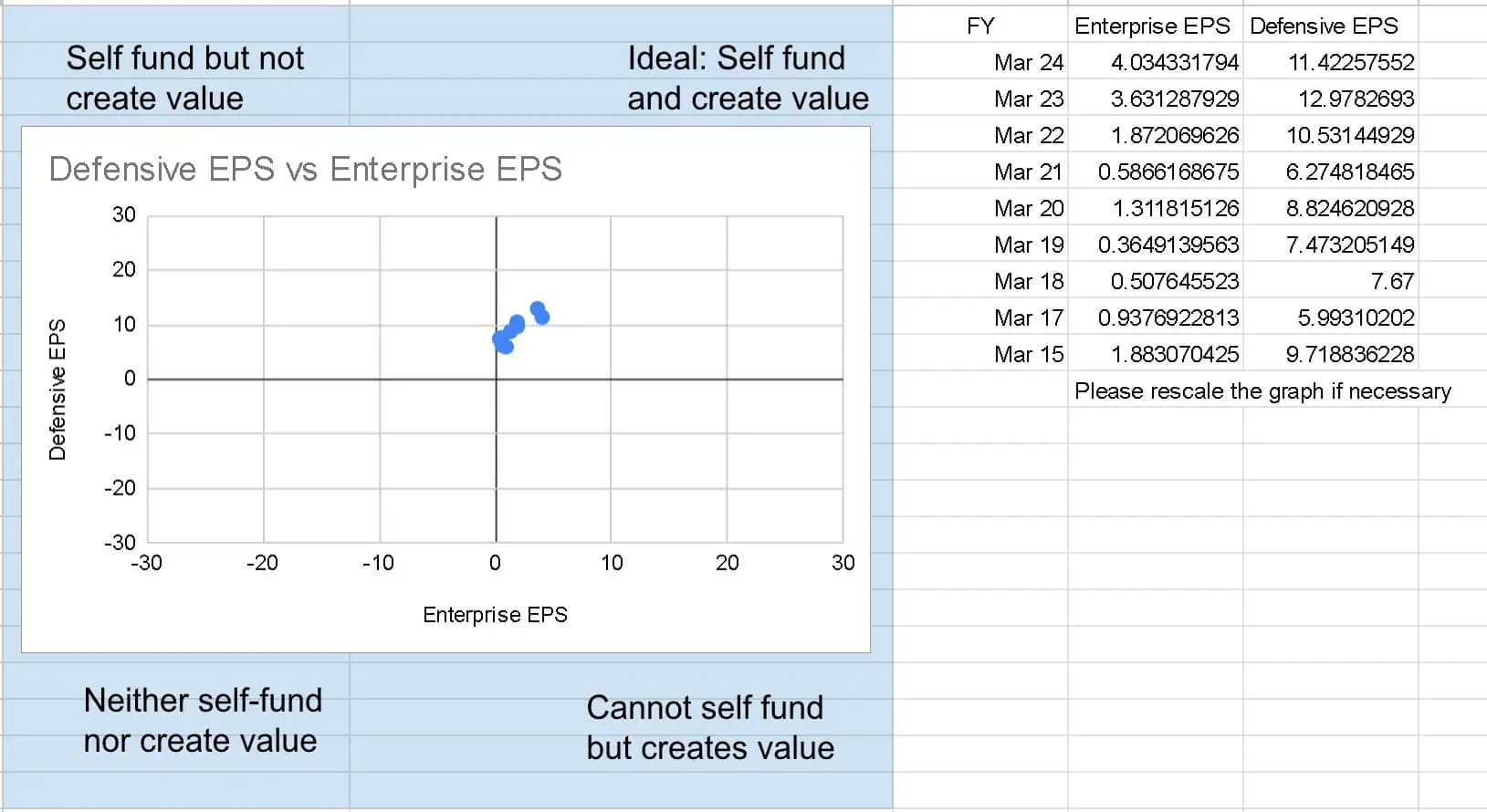
Task: Click the Defensive EPS vertical axis label
Action: pyautogui.click(x=58, y=390)
